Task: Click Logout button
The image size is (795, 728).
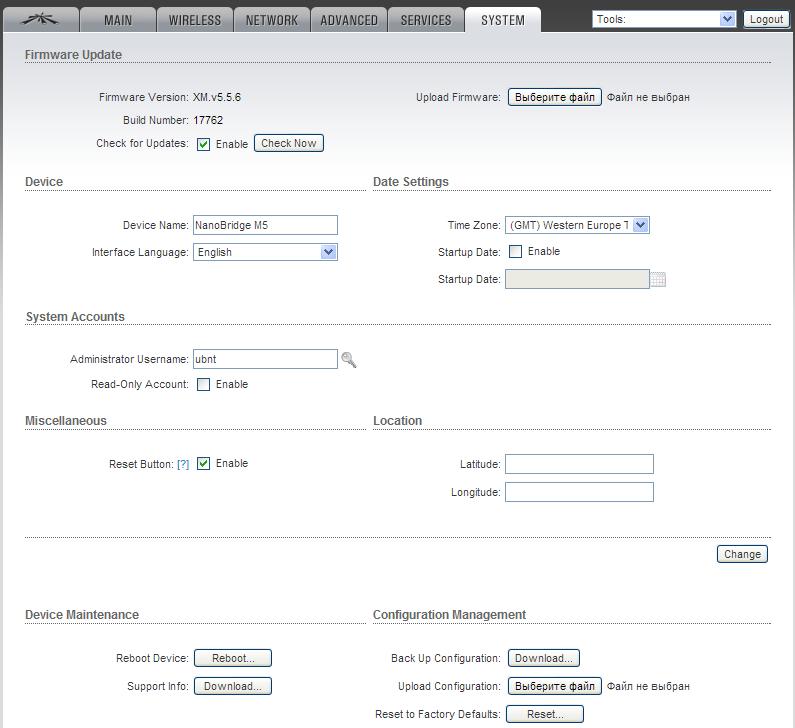Action: (766, 19)
